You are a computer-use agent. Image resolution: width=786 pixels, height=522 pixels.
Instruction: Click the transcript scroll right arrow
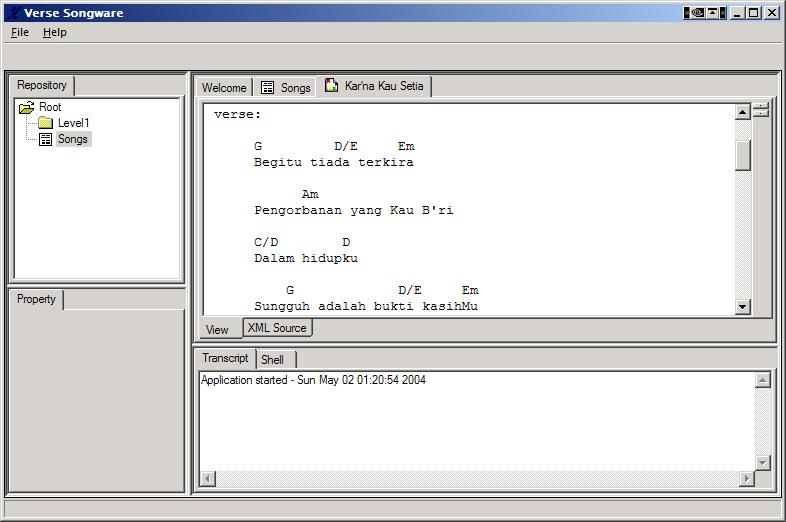click(747, 479)
